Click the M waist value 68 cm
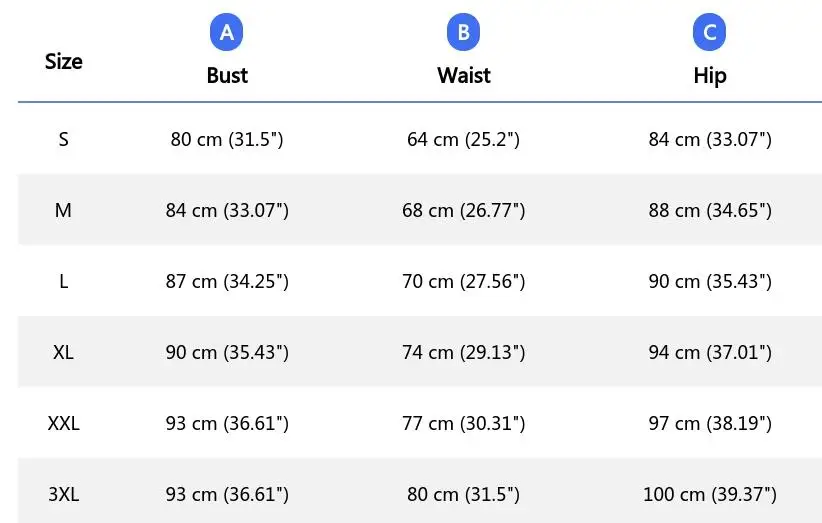This screenshot has width=822, height=523. tap(463, 210)
